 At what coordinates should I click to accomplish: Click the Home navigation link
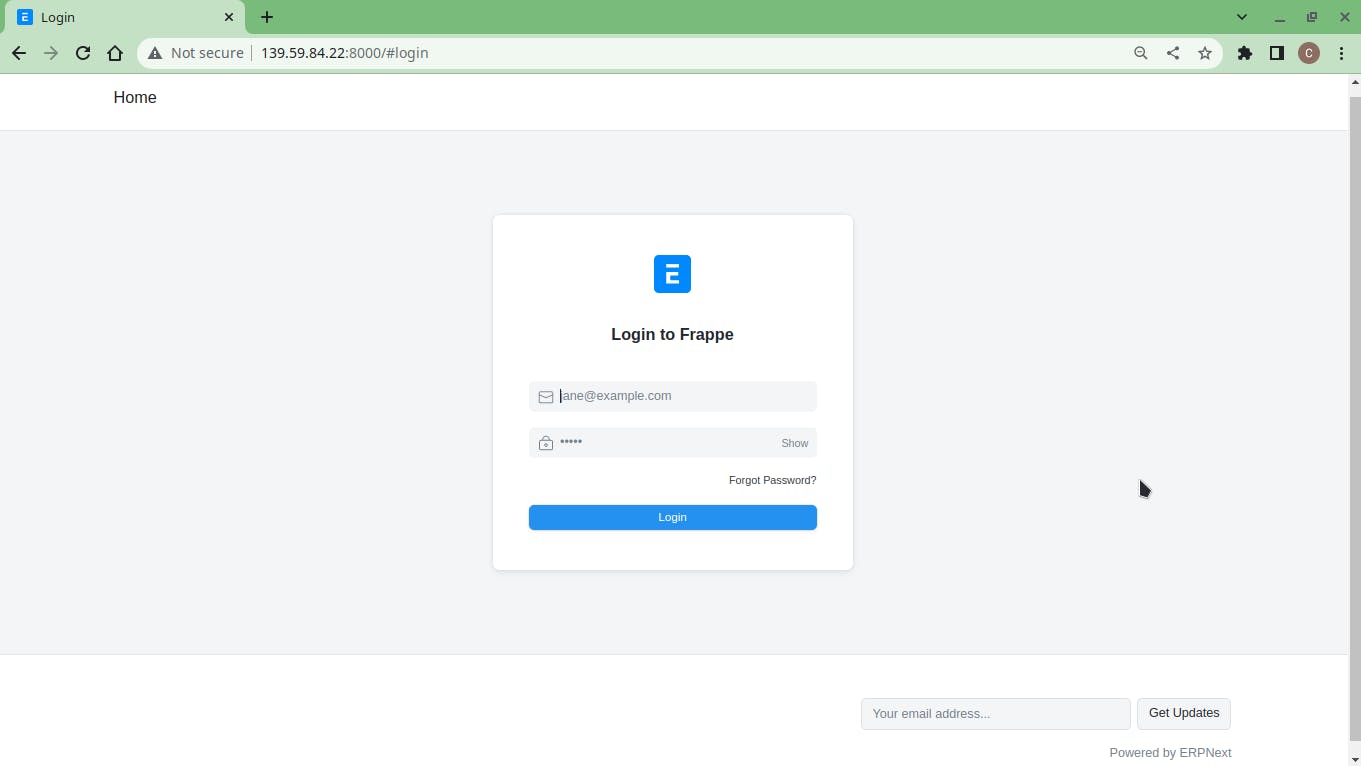(135, 97)
